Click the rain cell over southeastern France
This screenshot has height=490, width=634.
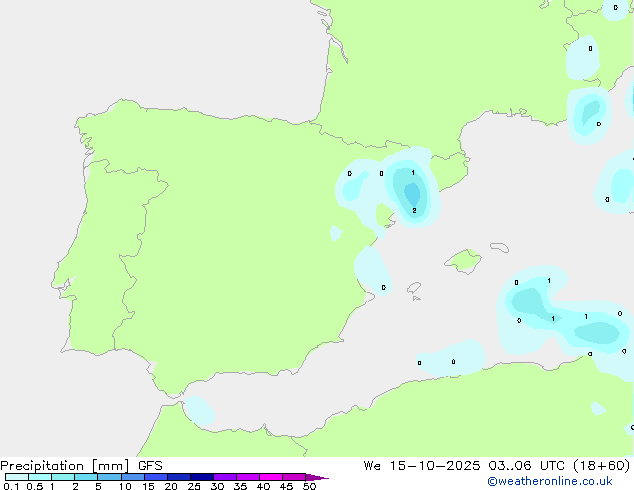[x=588, y=113]
